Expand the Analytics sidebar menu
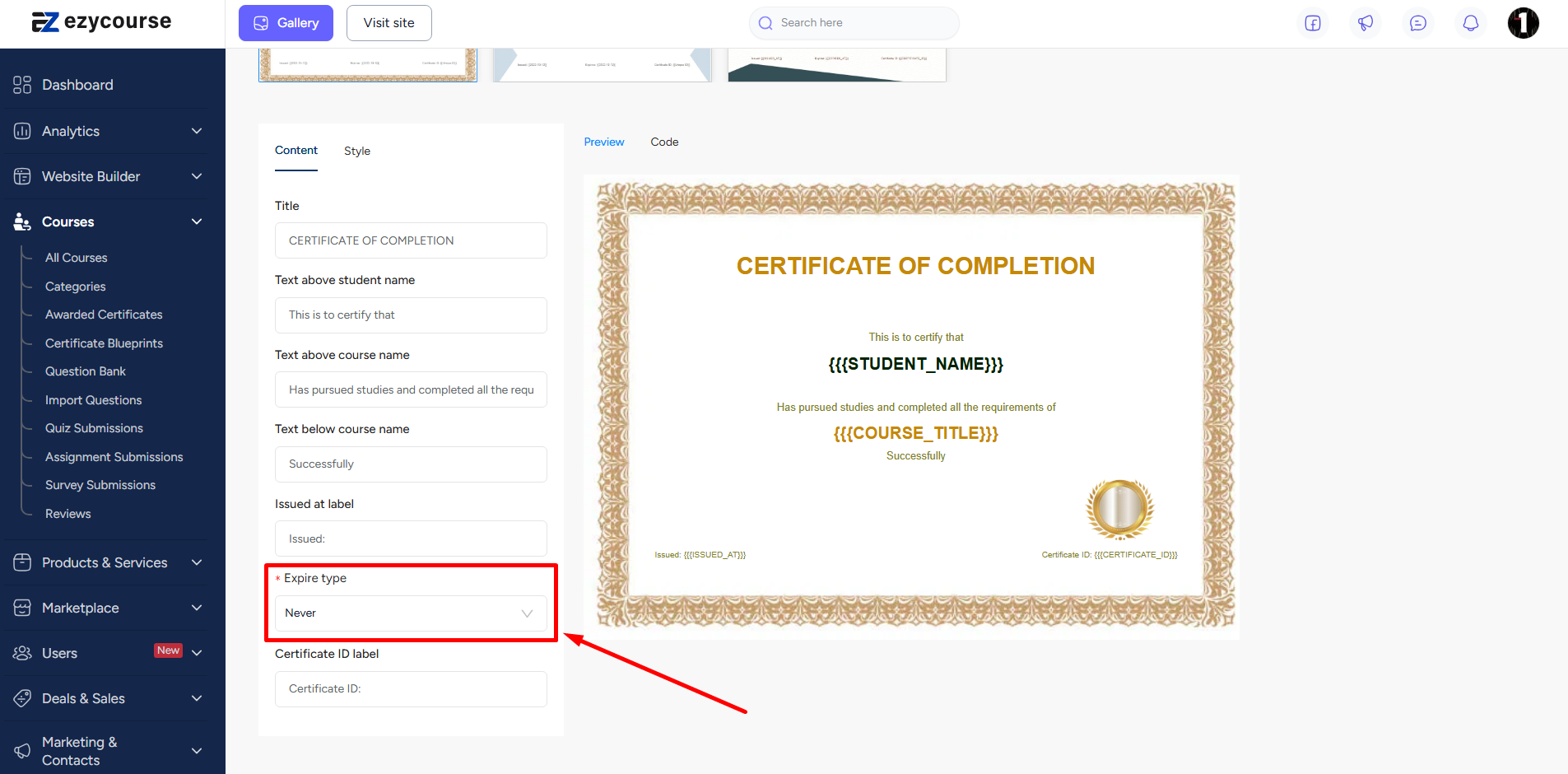 [197, 131]
